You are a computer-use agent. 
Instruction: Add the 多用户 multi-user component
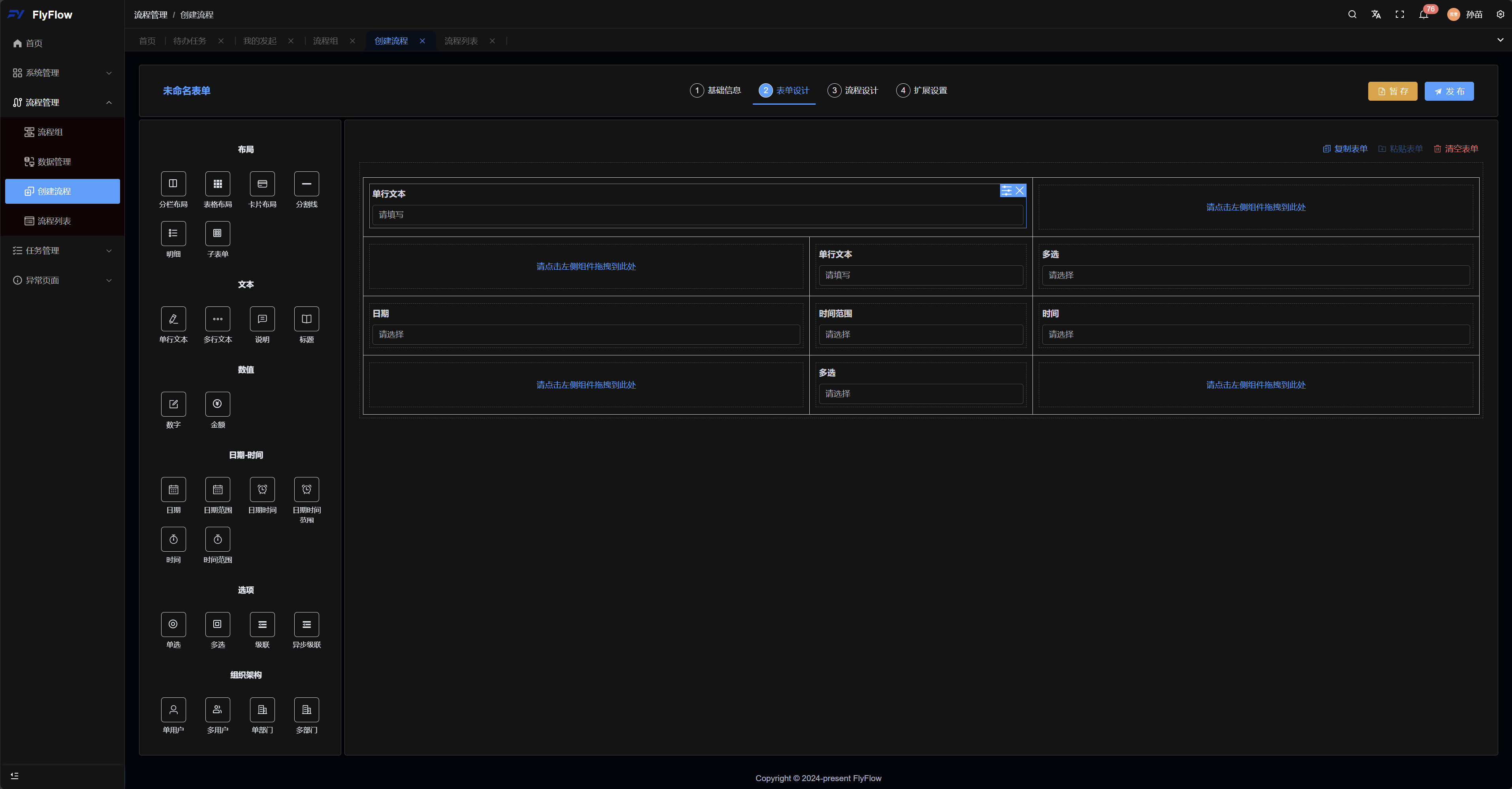coord(218,710)
